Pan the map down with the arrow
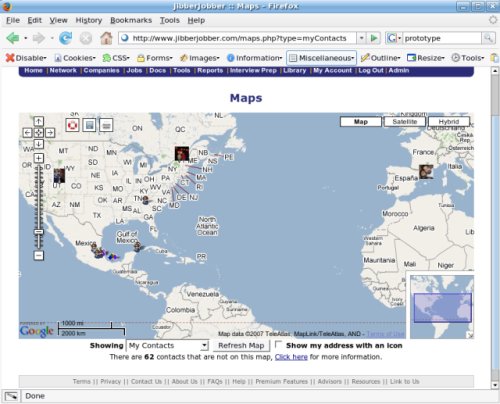 pos(39,144)
